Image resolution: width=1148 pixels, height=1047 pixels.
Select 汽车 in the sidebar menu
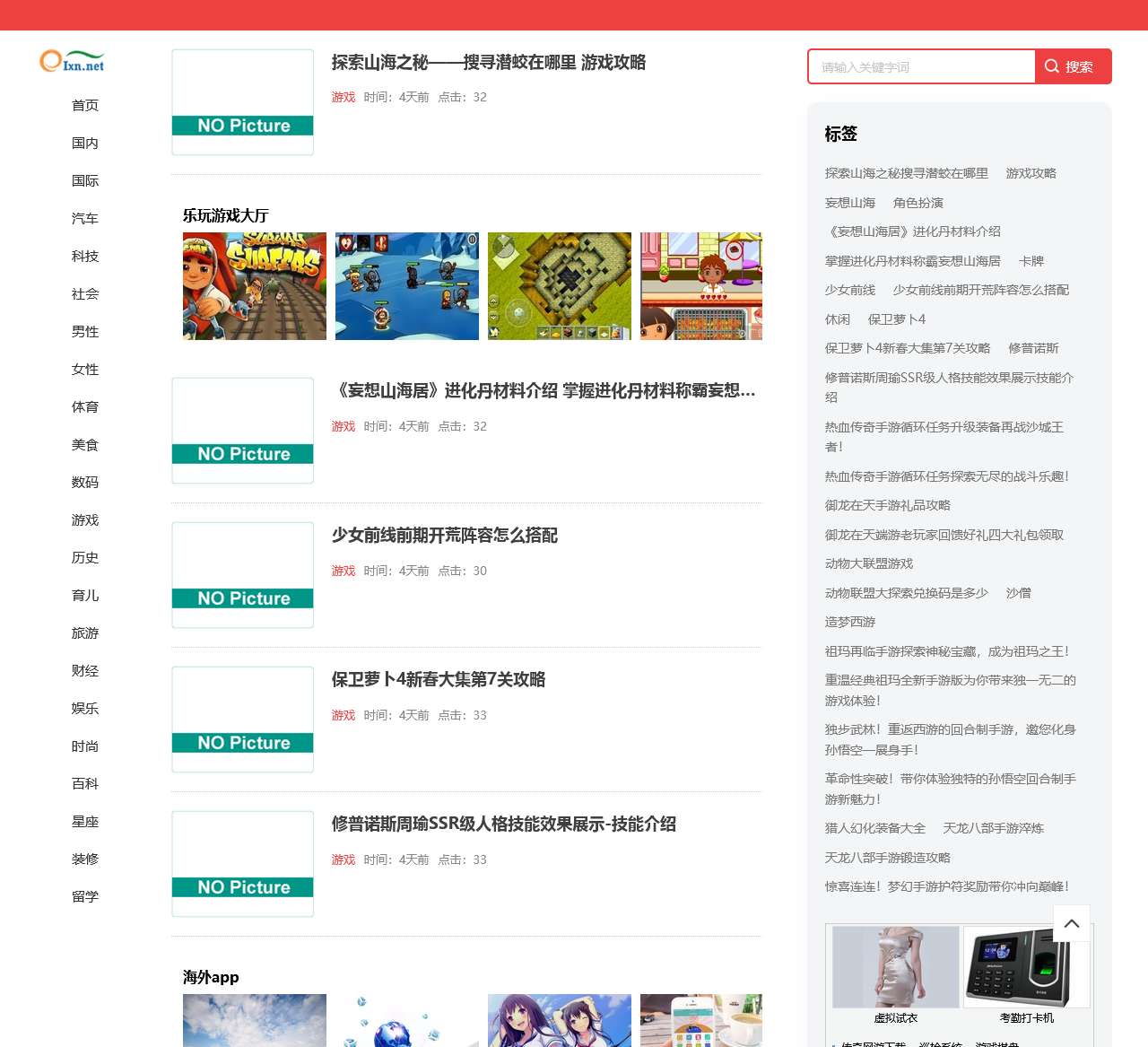click(x=85, y=218)
